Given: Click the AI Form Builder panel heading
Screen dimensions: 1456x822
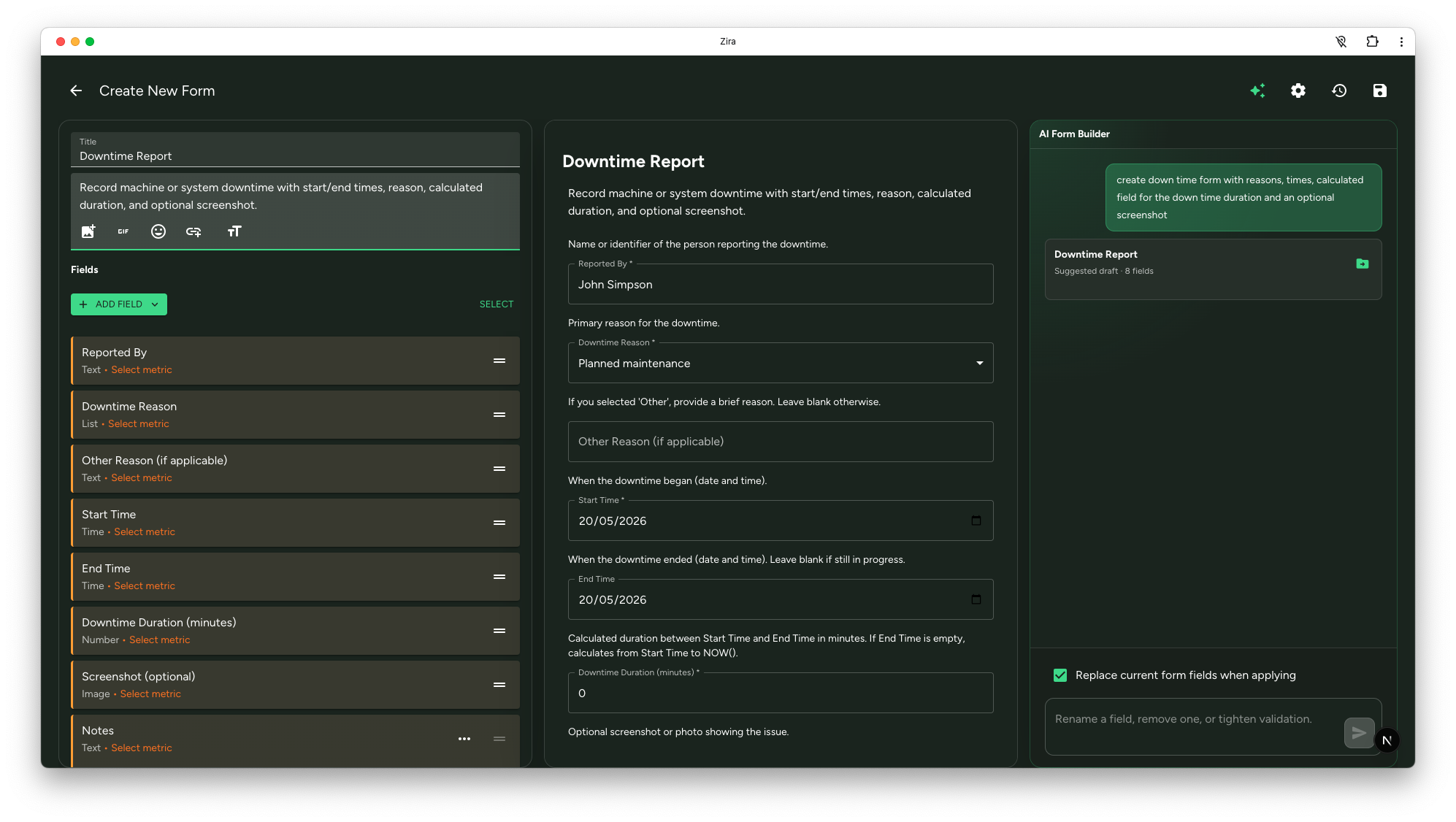Looking at the screenshot, I should point(1074,134).
